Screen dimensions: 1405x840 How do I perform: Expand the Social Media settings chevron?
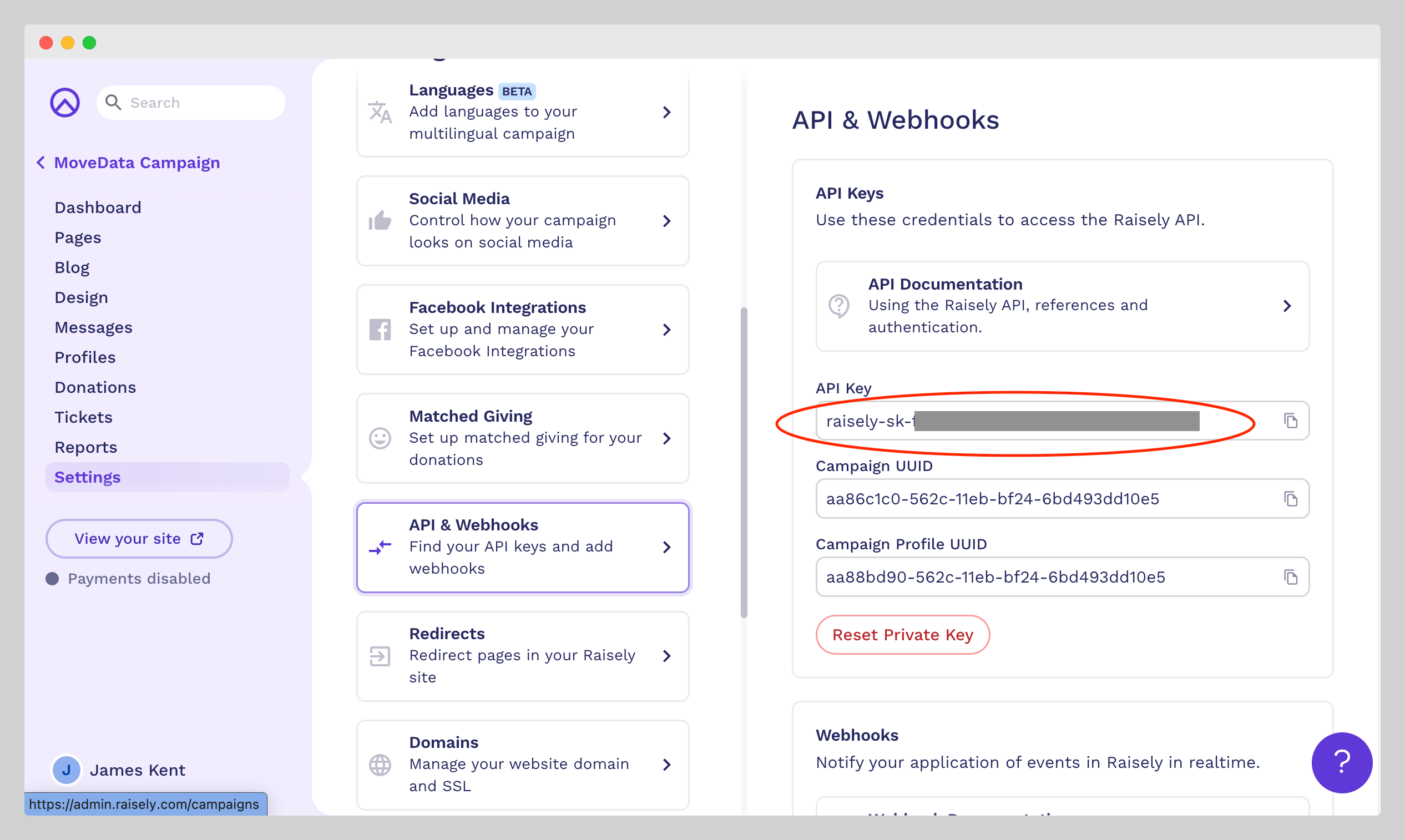pos(667,221)
